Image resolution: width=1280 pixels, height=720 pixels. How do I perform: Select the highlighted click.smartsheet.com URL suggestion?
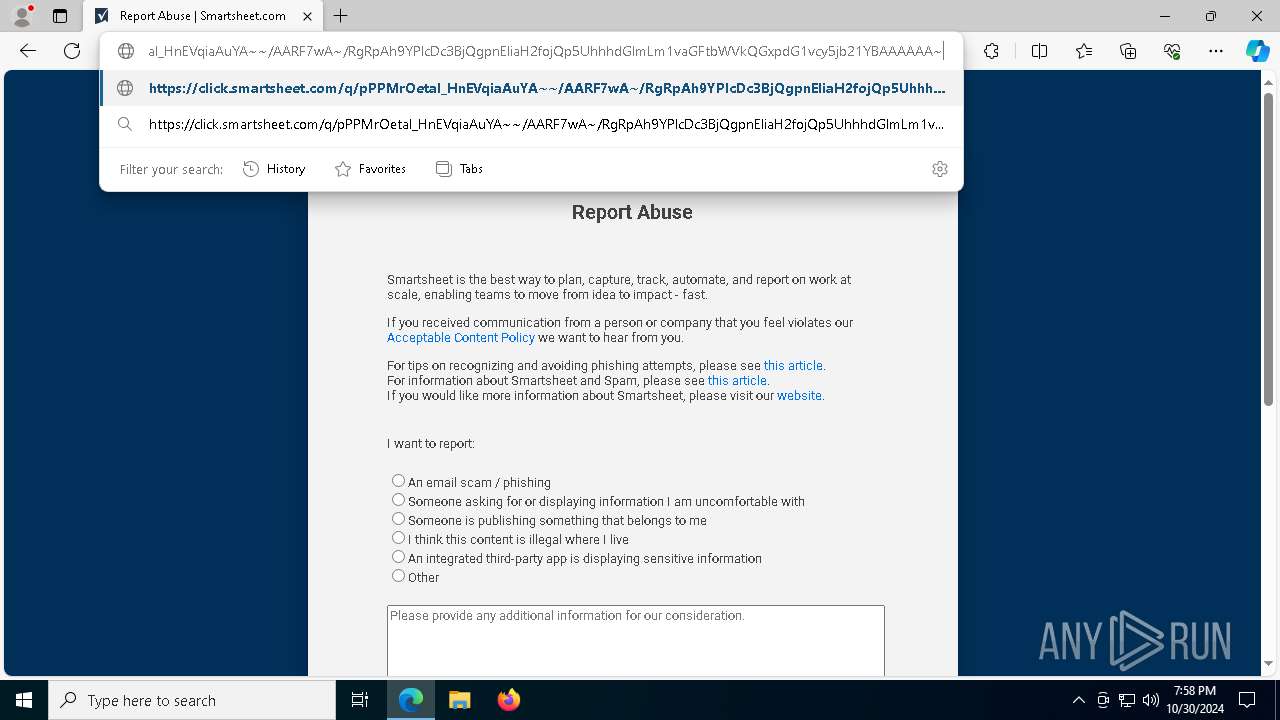click(x=531, y=88)
